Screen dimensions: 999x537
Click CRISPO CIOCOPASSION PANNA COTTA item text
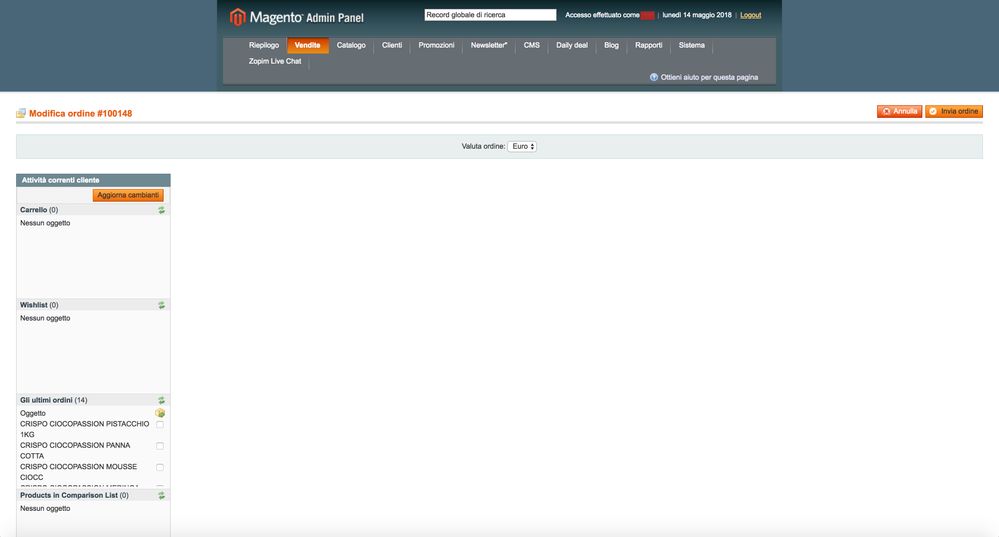75,450
